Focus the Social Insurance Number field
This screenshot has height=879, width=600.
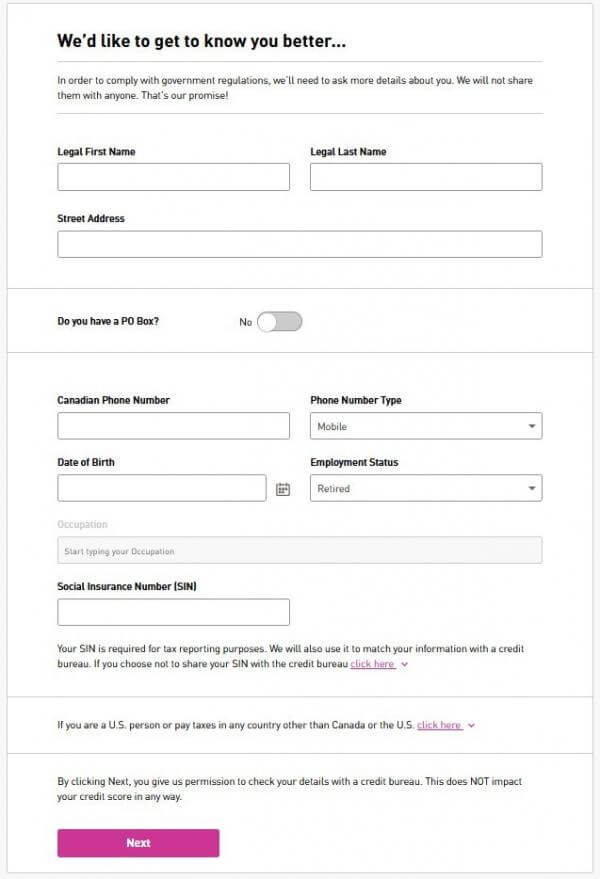(173, 613)
